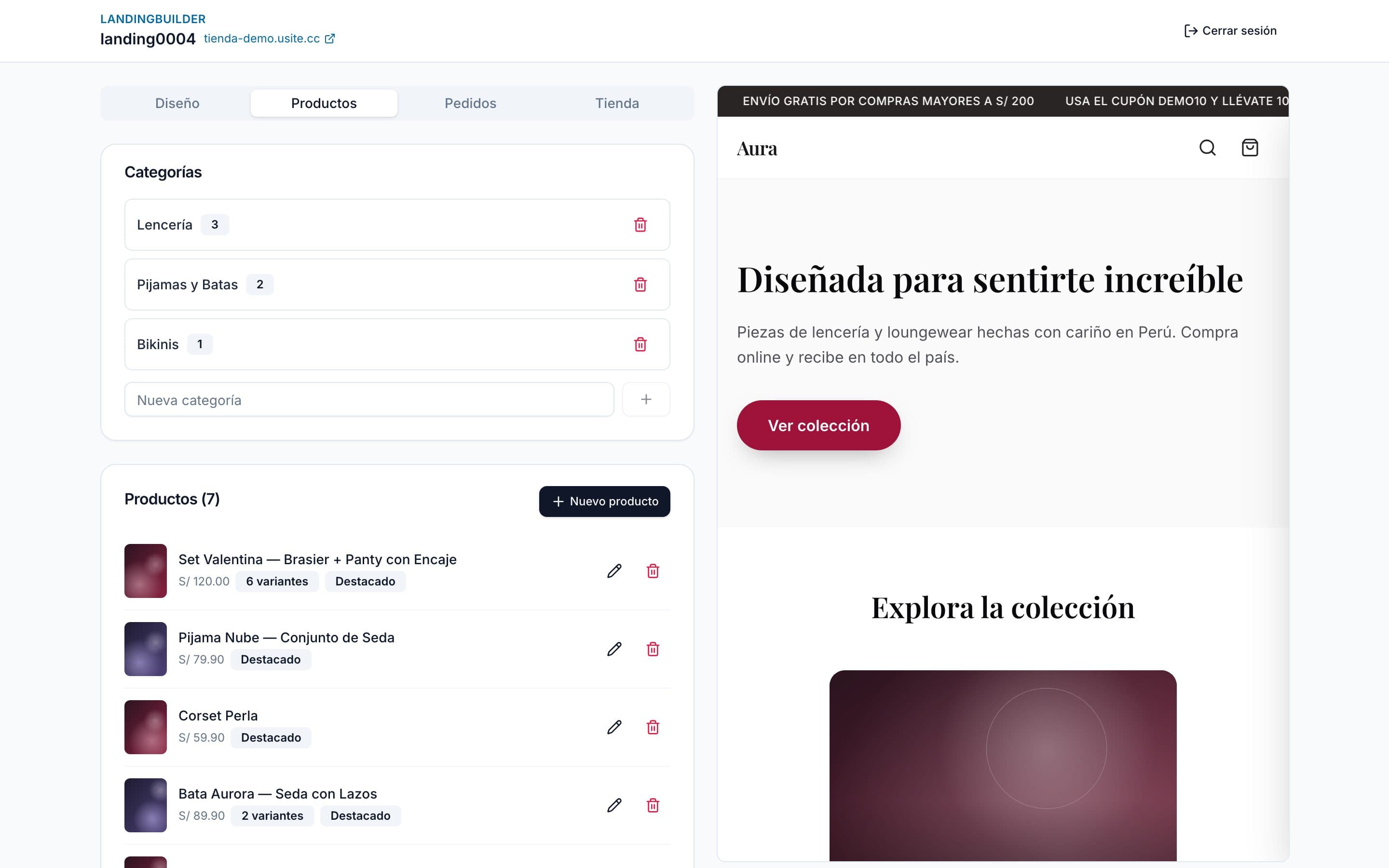
Task: Edit Set Valentina product
Action: pos(614,570)
